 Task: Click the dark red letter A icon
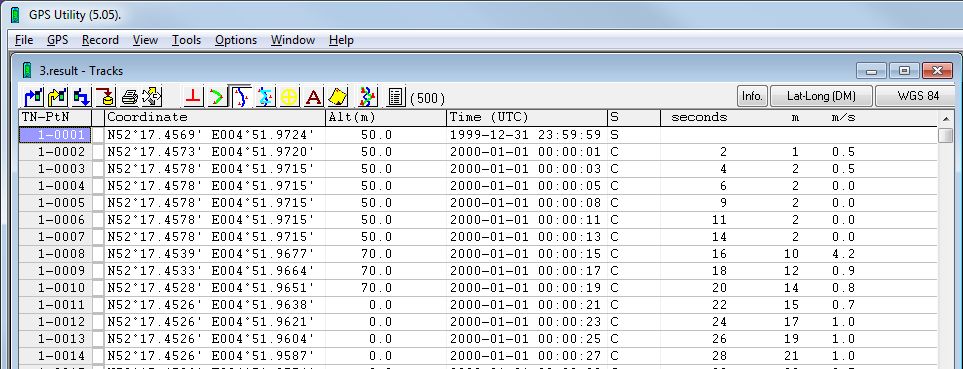[x=313, y=96]
